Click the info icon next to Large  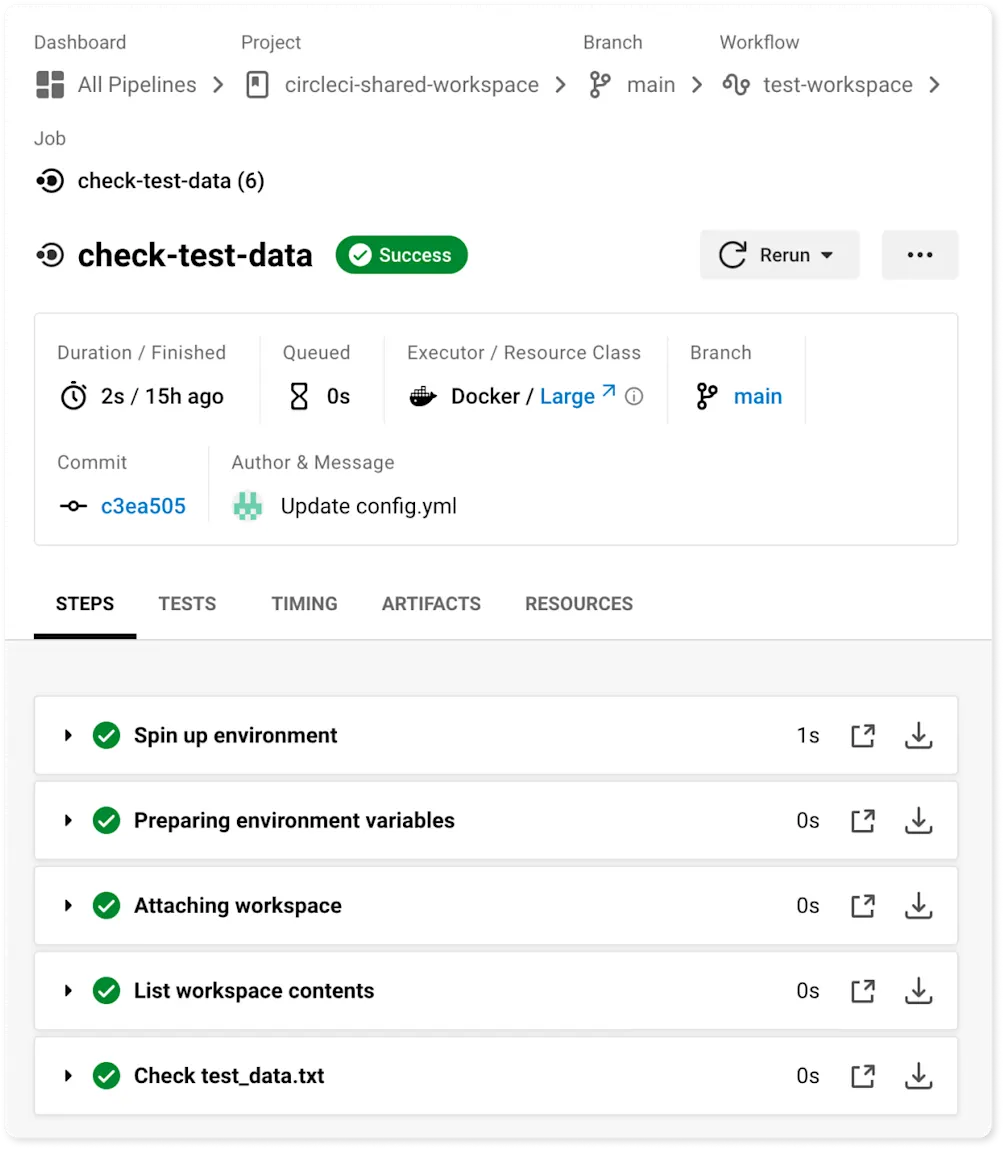point(633,397)
